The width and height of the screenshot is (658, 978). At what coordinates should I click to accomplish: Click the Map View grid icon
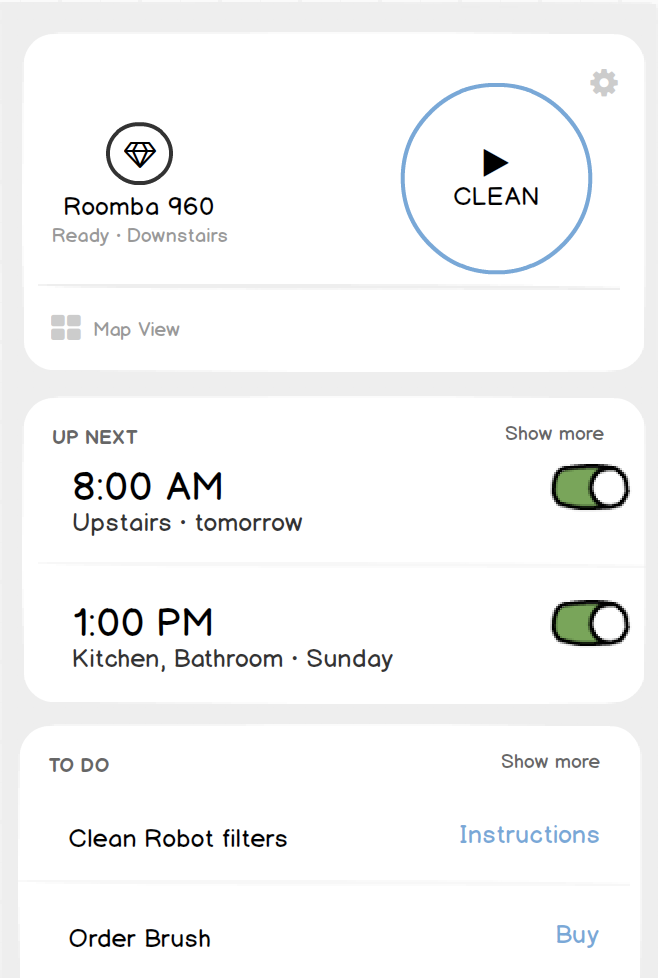click(65, 327)
